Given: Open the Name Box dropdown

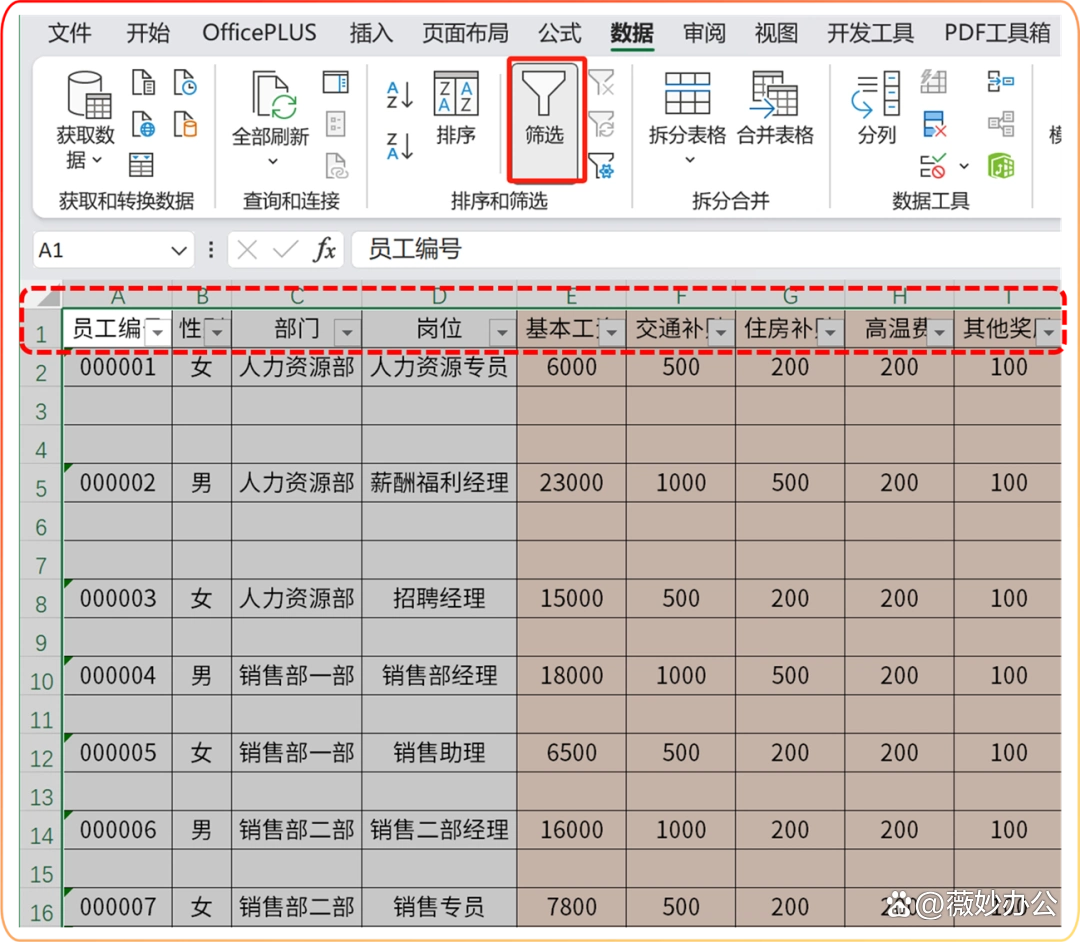Looking at the screenshot, I should [177, 250].
